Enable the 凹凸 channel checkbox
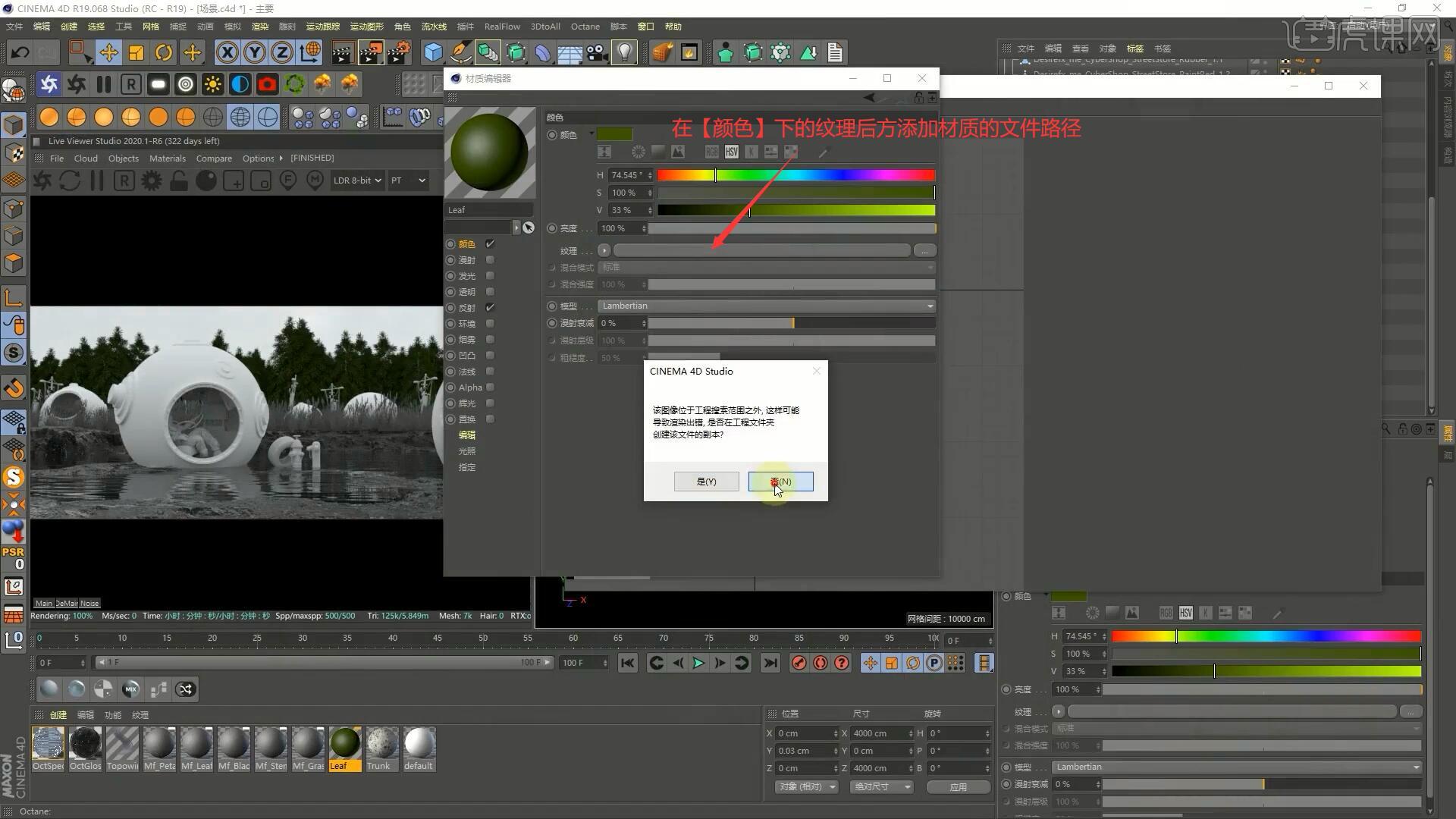The width and height of the screenshot is (1456, 819). [x=490, y=356]
